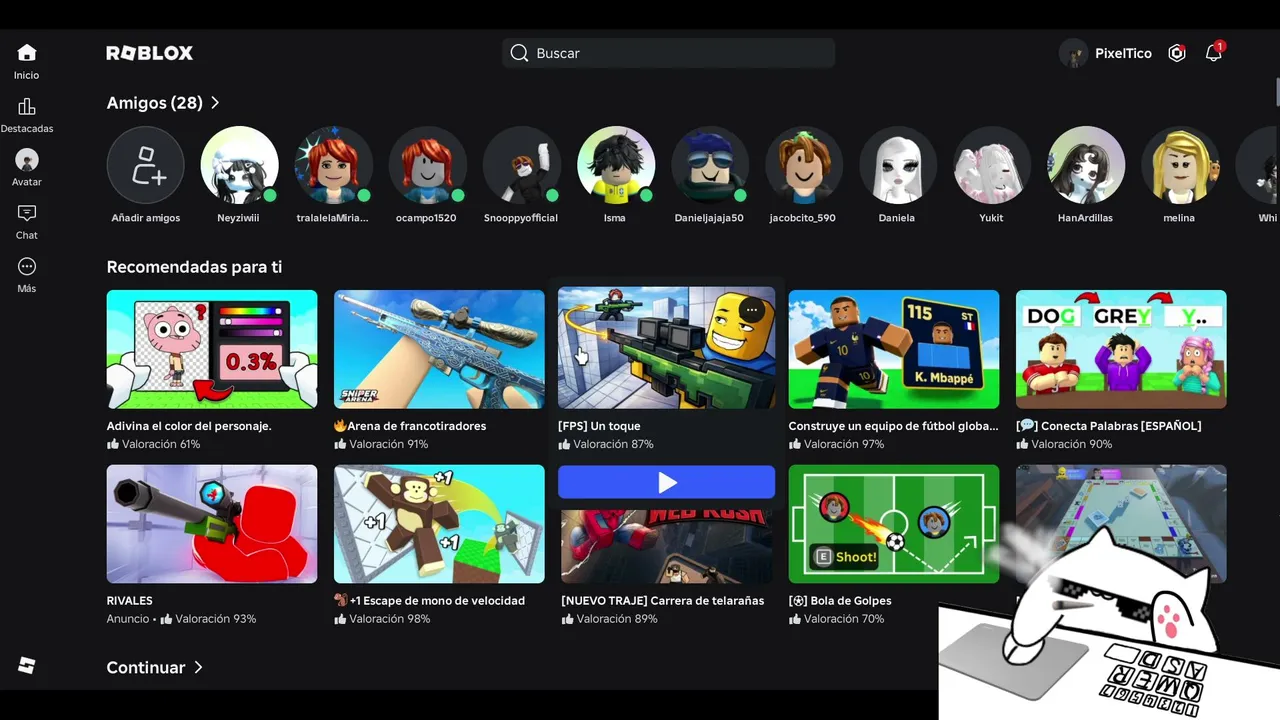Open friend ocampo1520's avatar

428,165
